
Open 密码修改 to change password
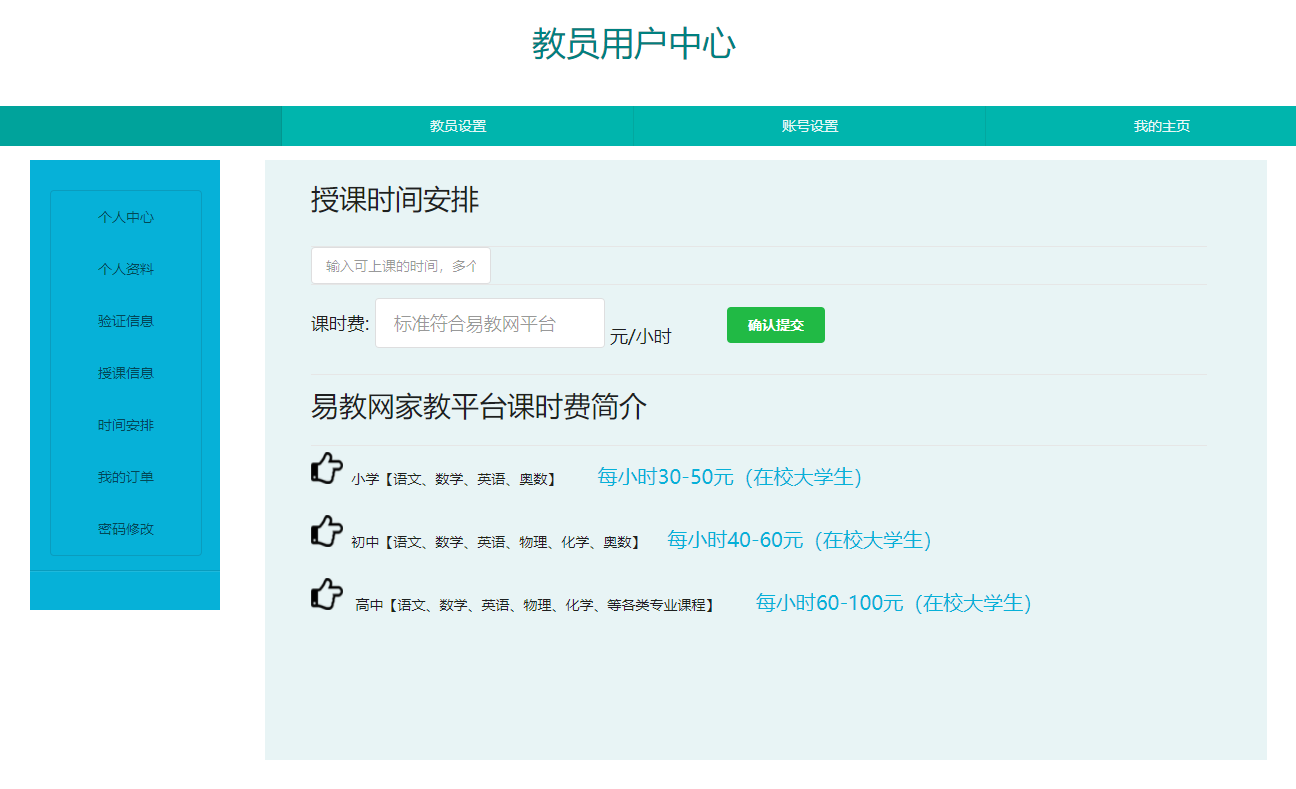click(x=124, y=529)
